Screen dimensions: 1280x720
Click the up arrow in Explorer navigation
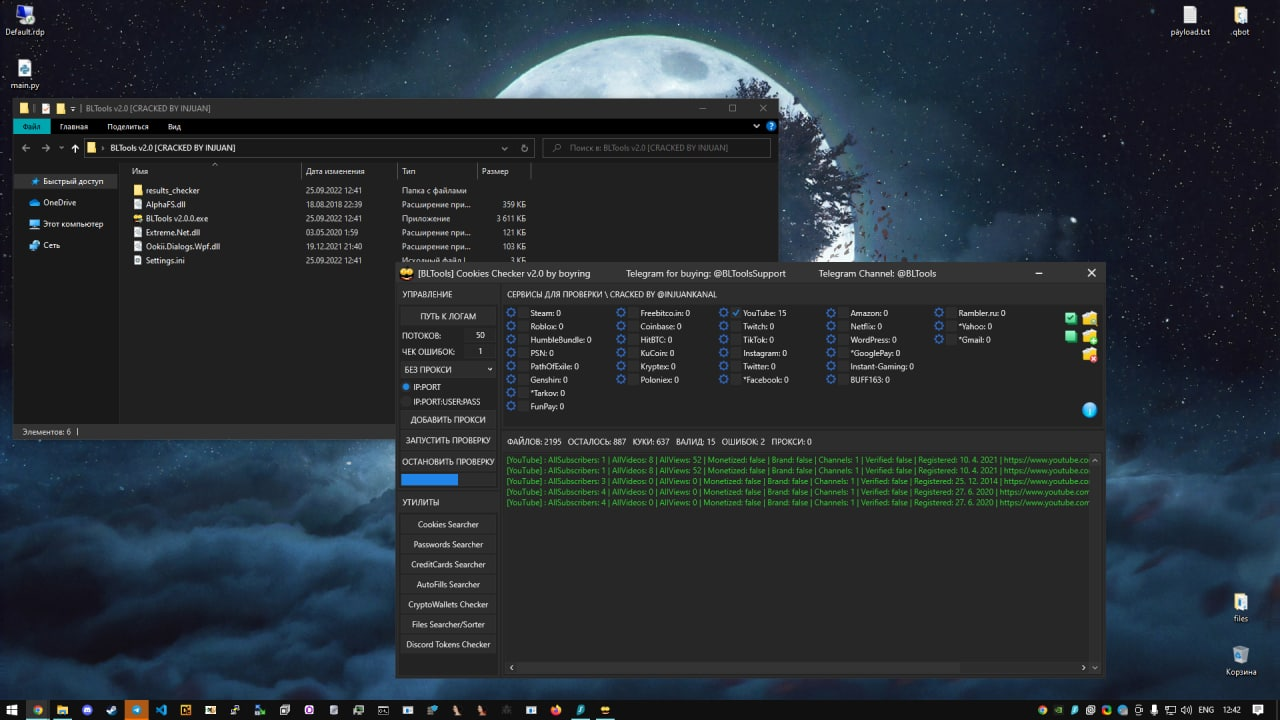(x=75, y=148)
